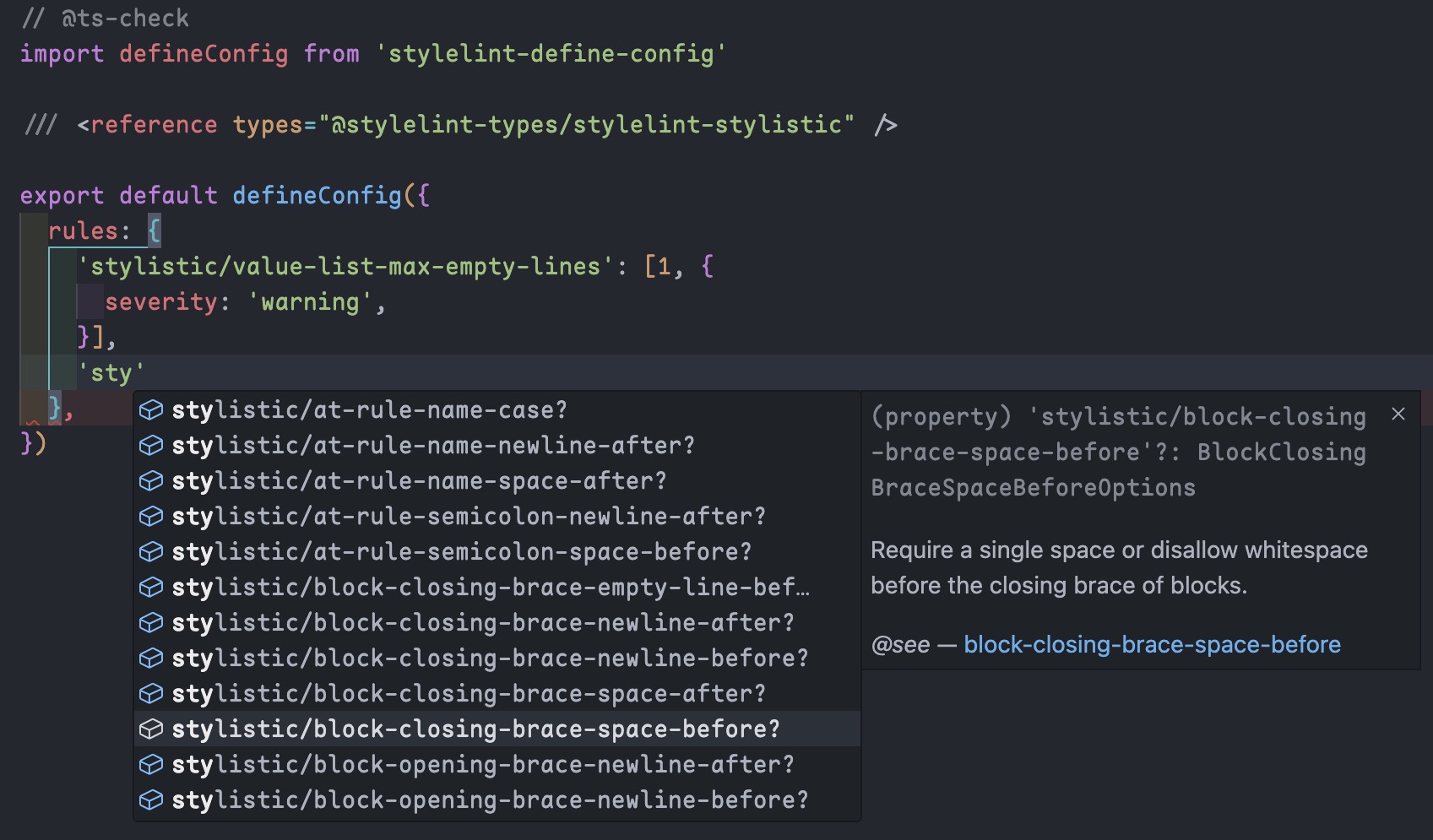
Task: Click the @stylelint-types/stylelint-stylistic reference path
Action: click(x=586, y=125)
